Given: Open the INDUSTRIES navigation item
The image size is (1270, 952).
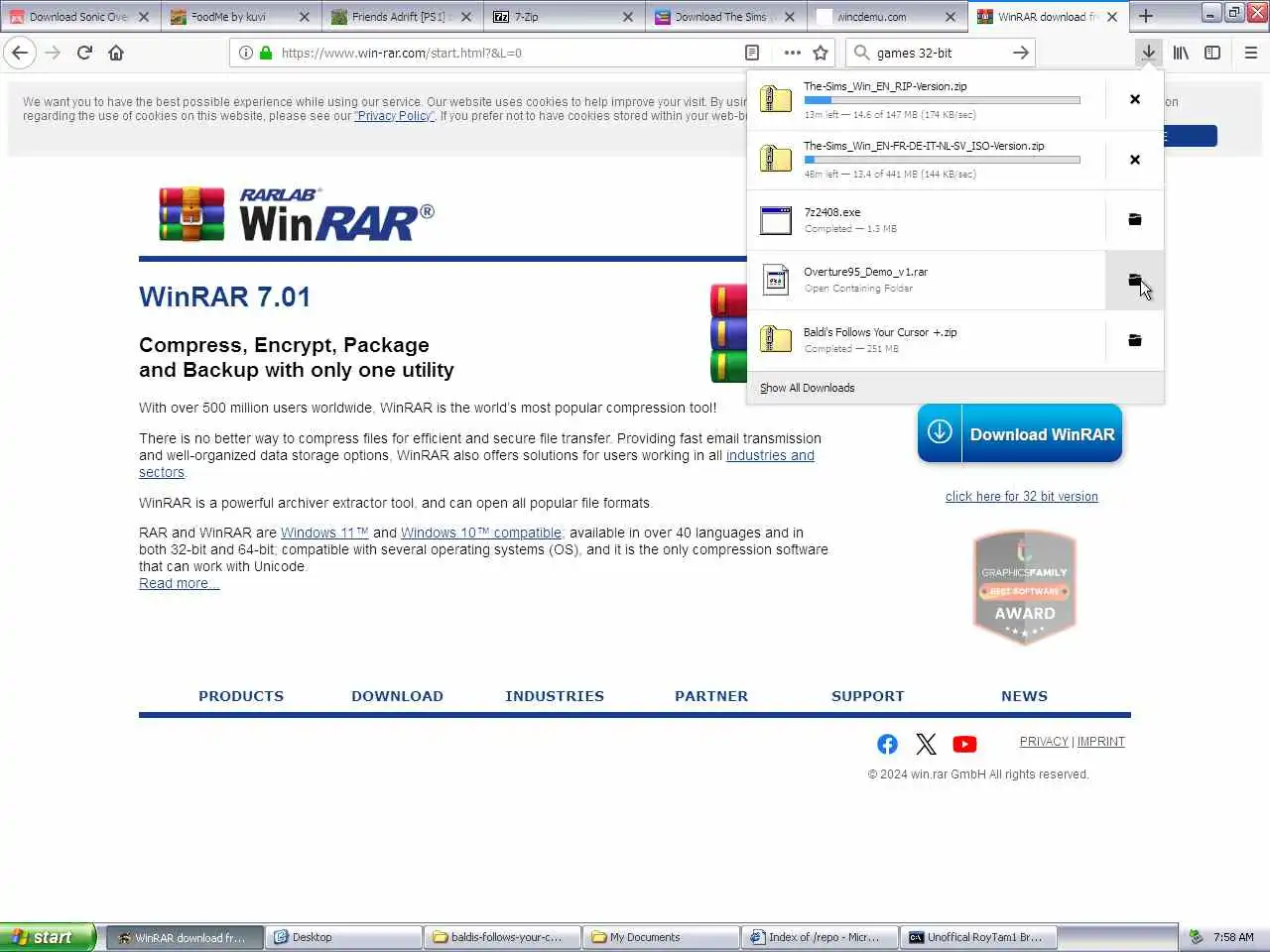Looking at the screenshot, I should (555, 696).
